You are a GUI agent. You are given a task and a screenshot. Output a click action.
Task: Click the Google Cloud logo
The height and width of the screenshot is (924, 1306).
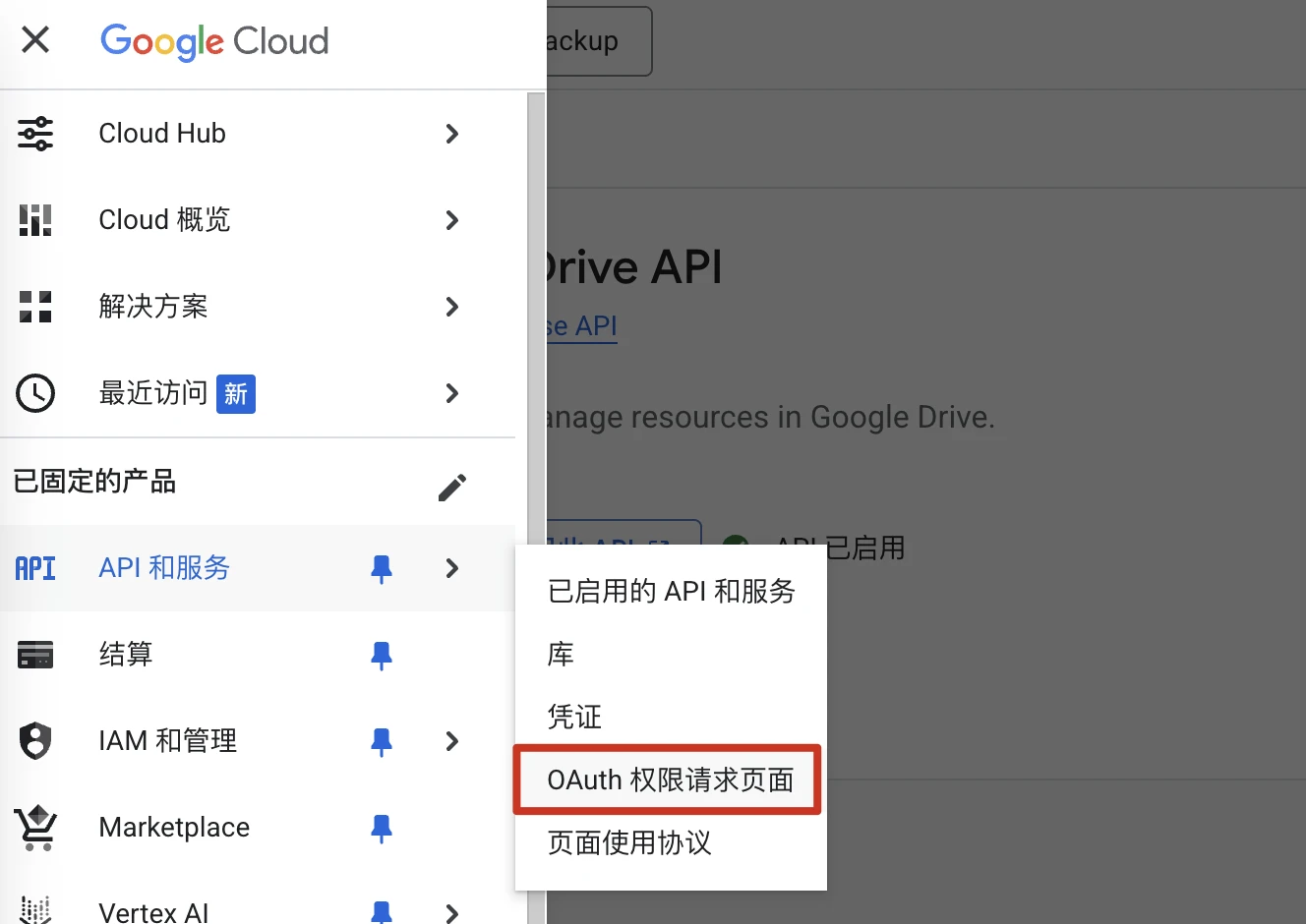(x=214, y=41)
